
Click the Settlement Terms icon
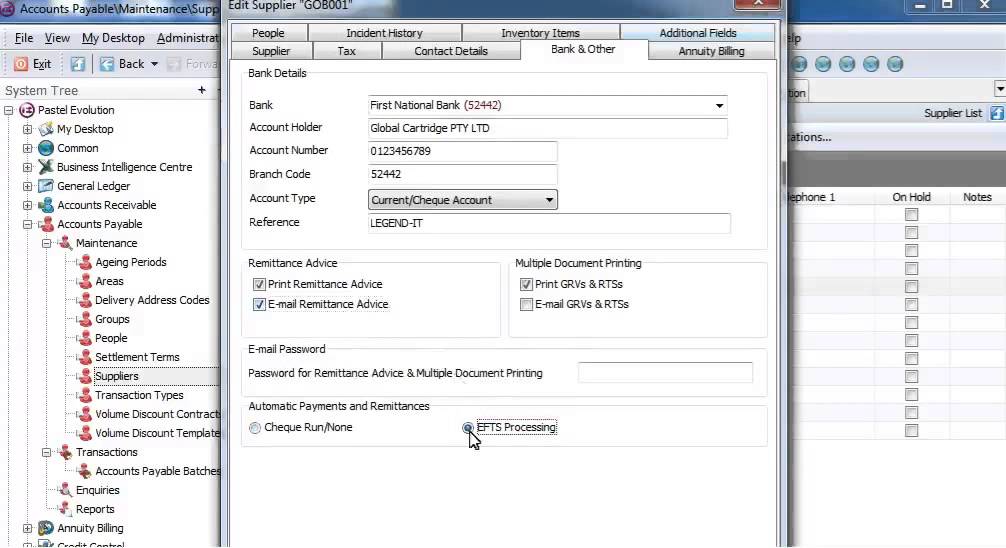pos(84,357)
